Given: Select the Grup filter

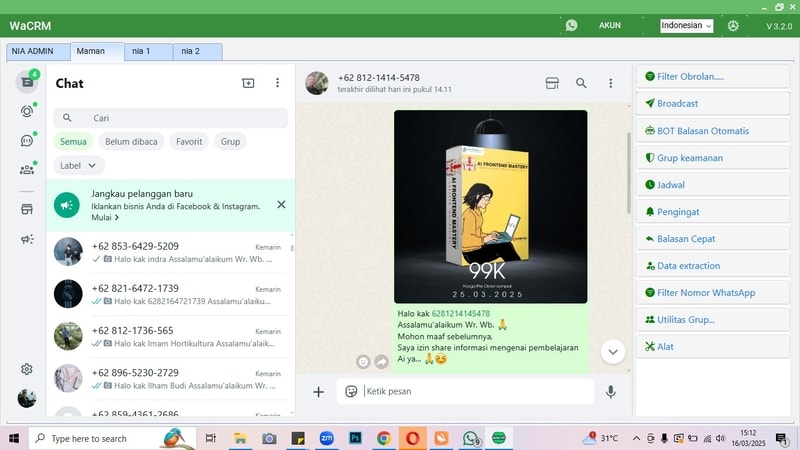Looking at the screenshot, I should tap(230, 141).
